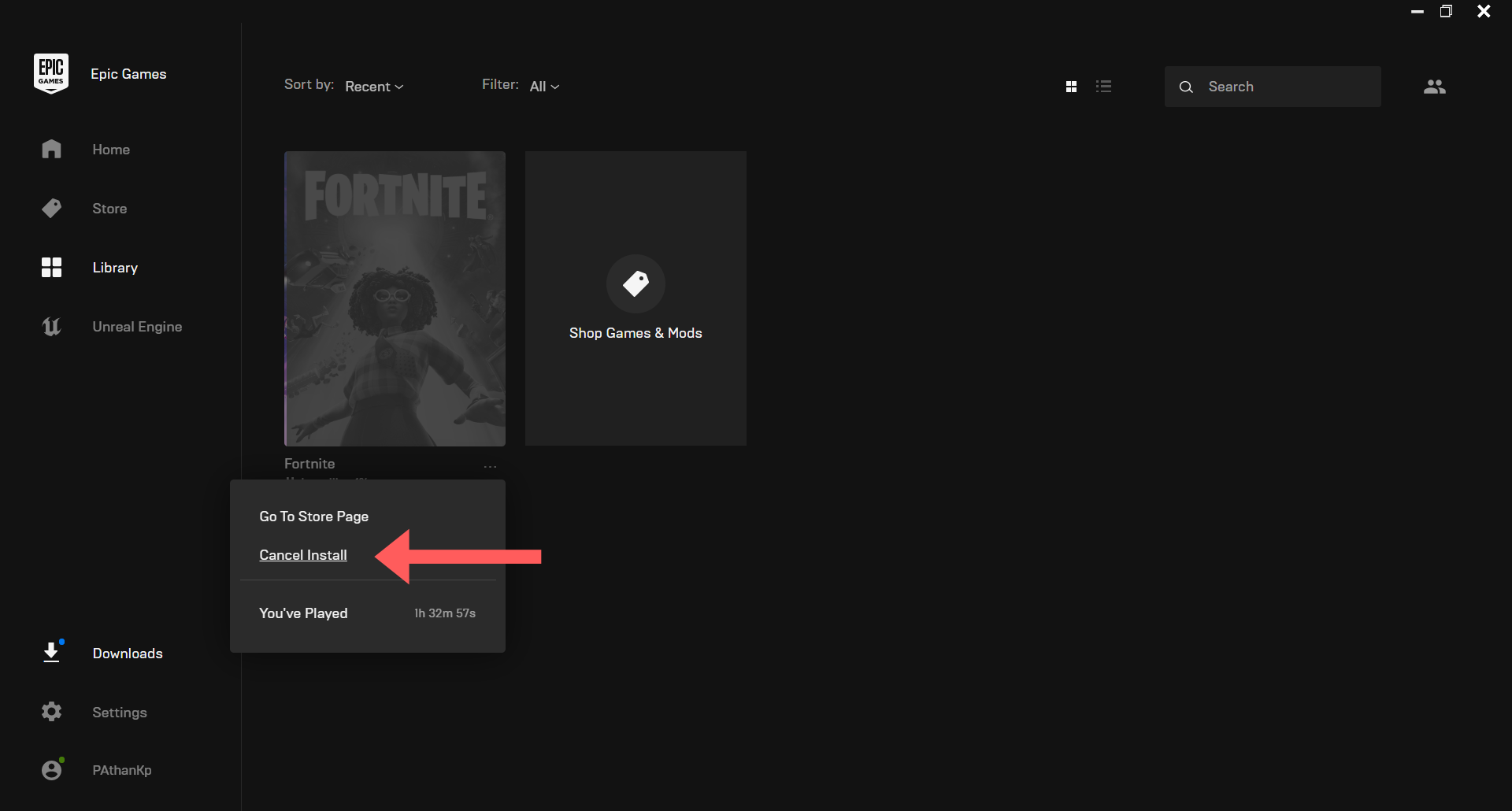This screenshot has height=811, width=1512.
Task: Switch library to list view
Action: click(1104, 86)
